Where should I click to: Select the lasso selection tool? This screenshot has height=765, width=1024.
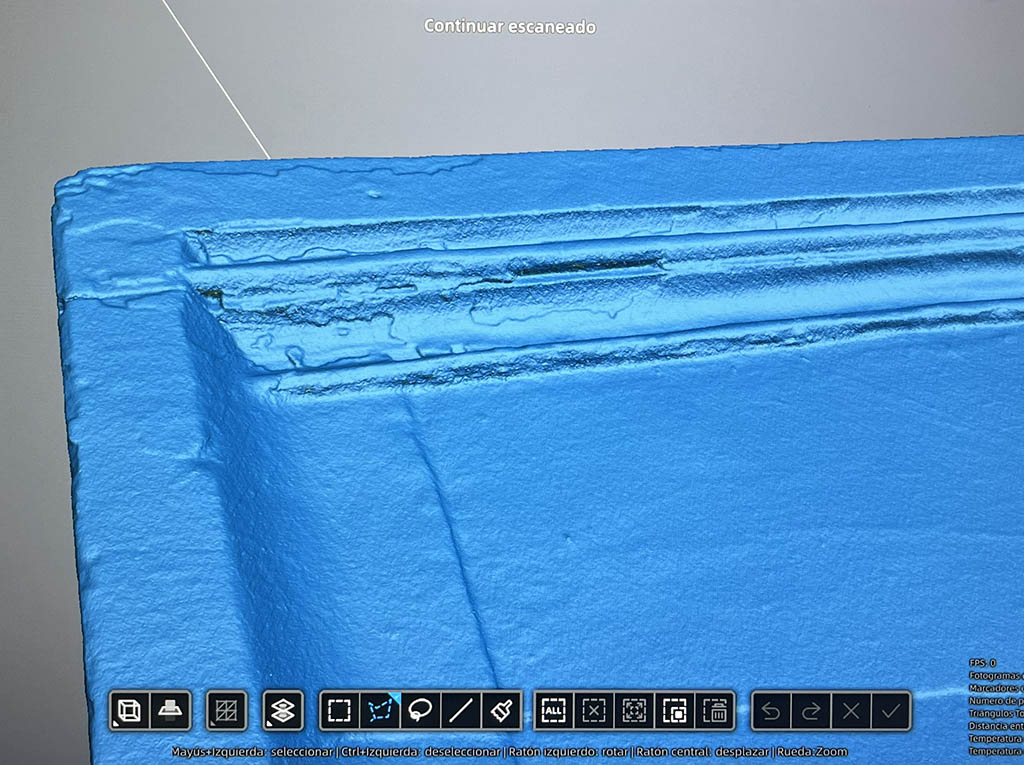coord(421,710)
